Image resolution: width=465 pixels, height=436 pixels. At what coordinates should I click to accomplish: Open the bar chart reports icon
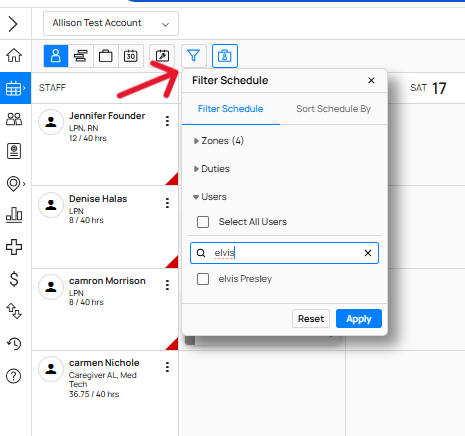[14, 215]
